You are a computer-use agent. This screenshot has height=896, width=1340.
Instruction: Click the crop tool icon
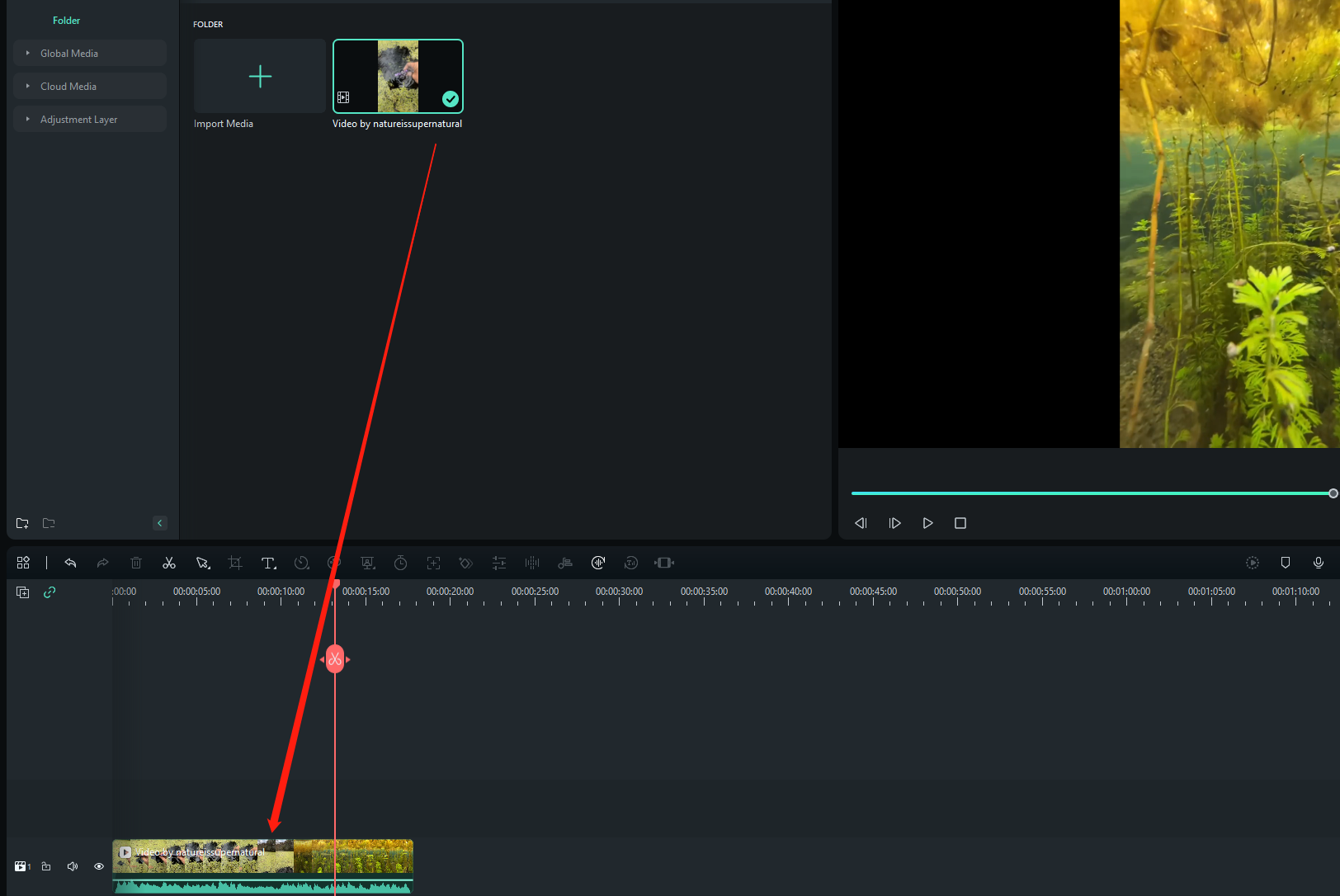(x=235, y=563)
